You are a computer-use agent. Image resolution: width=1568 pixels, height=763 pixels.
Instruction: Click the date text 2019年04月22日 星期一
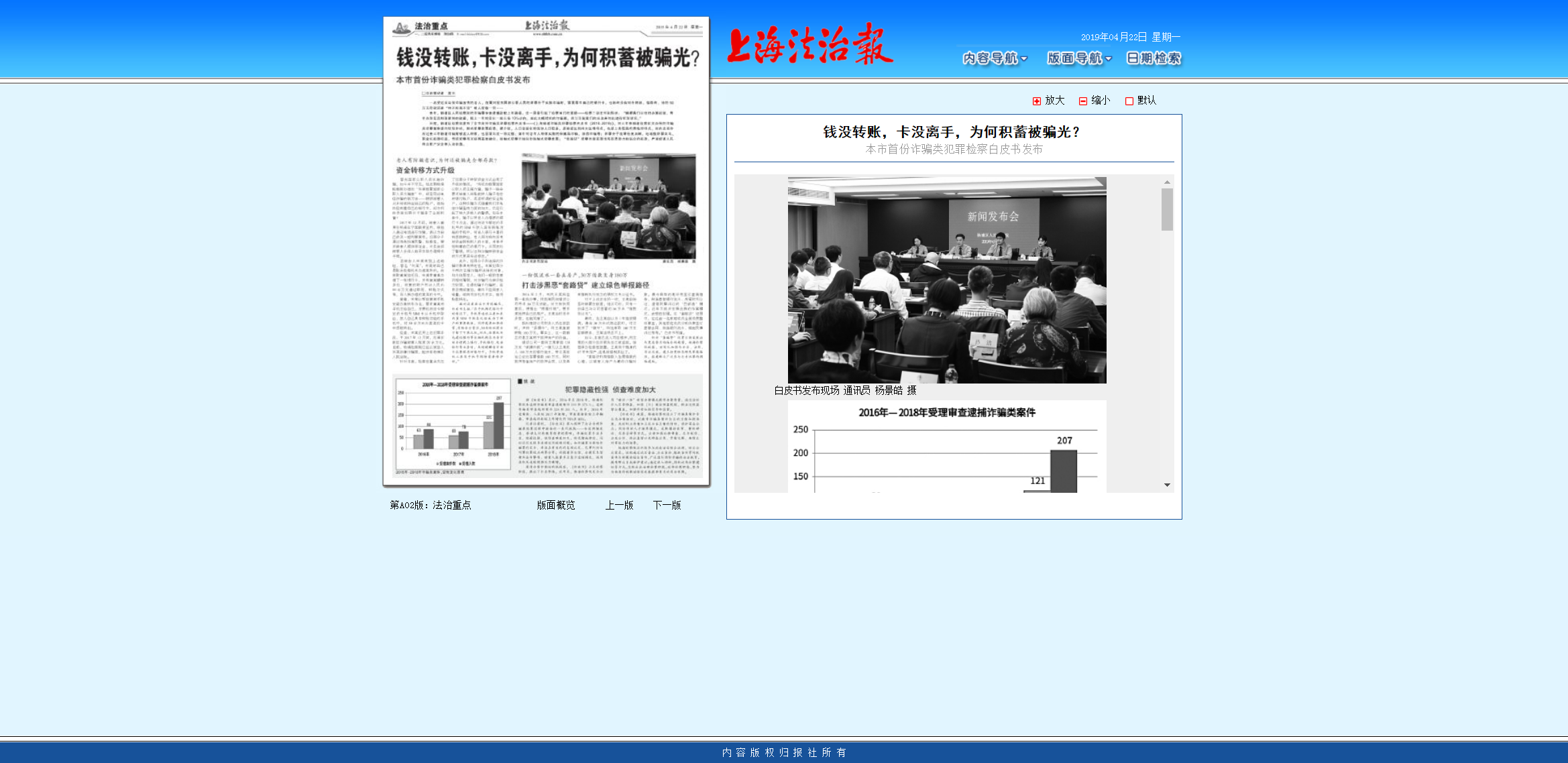click(x=1131, y=37)
